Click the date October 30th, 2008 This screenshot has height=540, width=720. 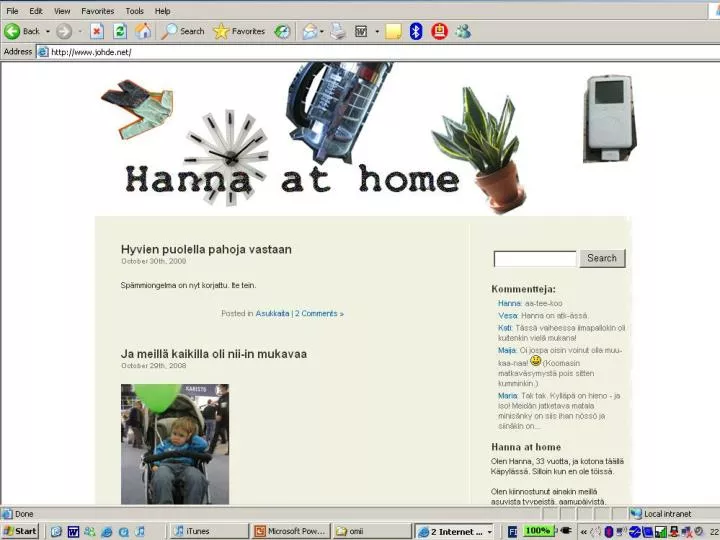[154, 261]
